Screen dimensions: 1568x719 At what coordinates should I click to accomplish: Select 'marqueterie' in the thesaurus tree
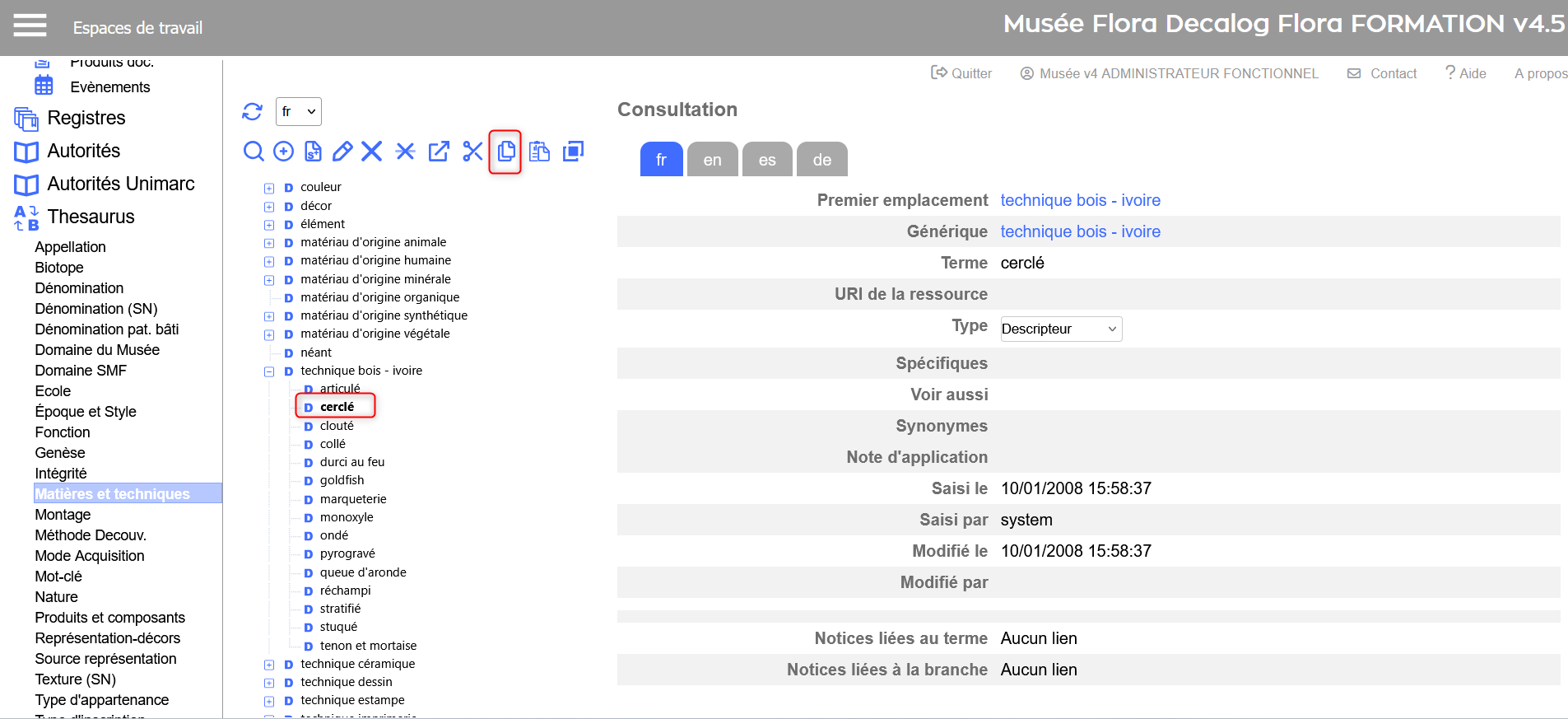[352, 499]
